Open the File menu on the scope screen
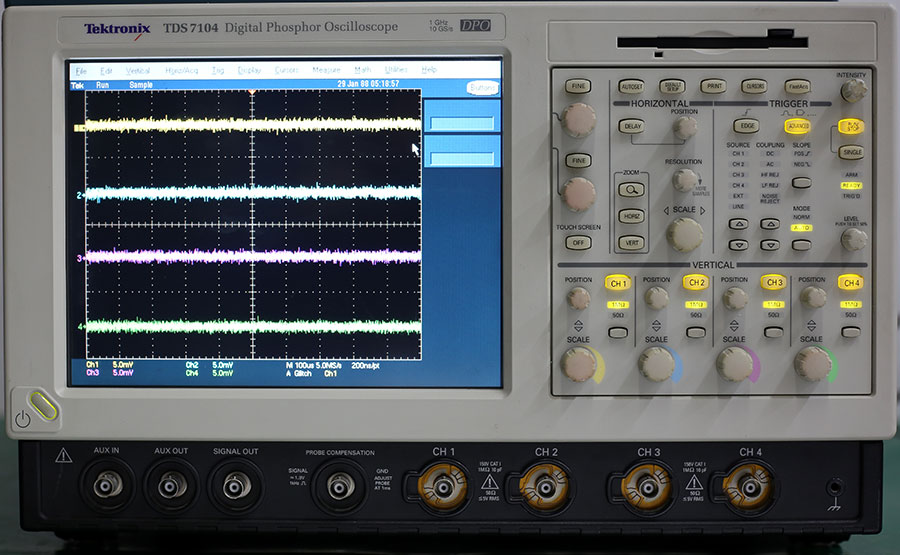 (x=81, y=71)
